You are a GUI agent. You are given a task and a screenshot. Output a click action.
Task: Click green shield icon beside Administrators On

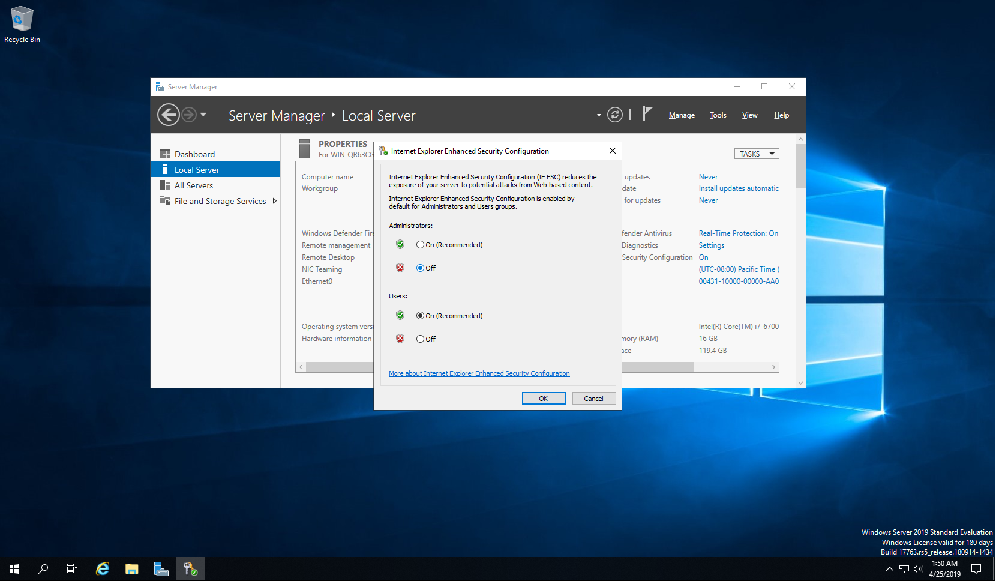pyautogui.click(x=400, y=244)
